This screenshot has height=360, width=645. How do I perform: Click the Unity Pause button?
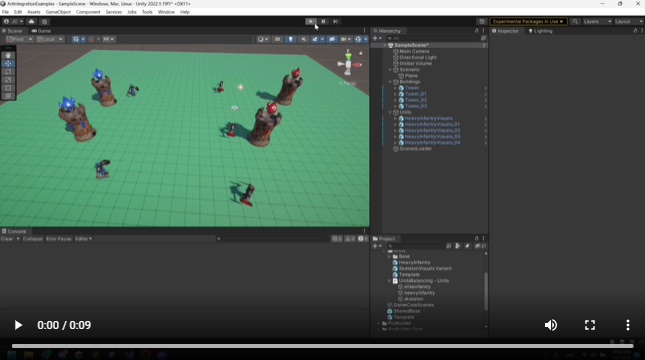tap(323, 21)
